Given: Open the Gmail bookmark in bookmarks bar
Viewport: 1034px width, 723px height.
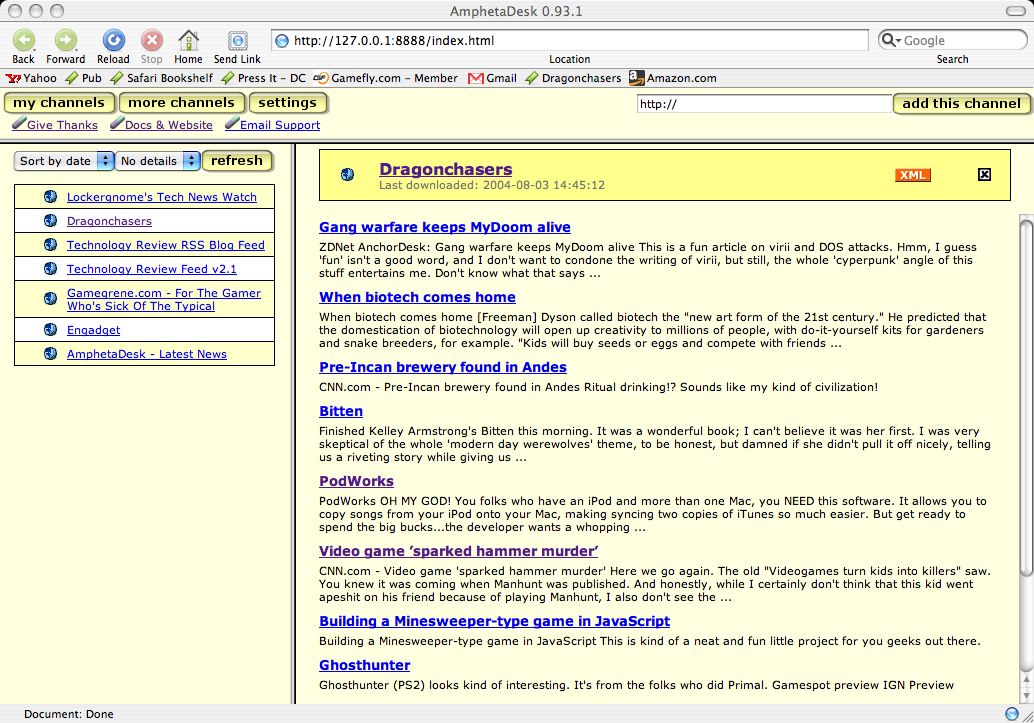Looking at the screenshot, I should (x=493, y=78).
